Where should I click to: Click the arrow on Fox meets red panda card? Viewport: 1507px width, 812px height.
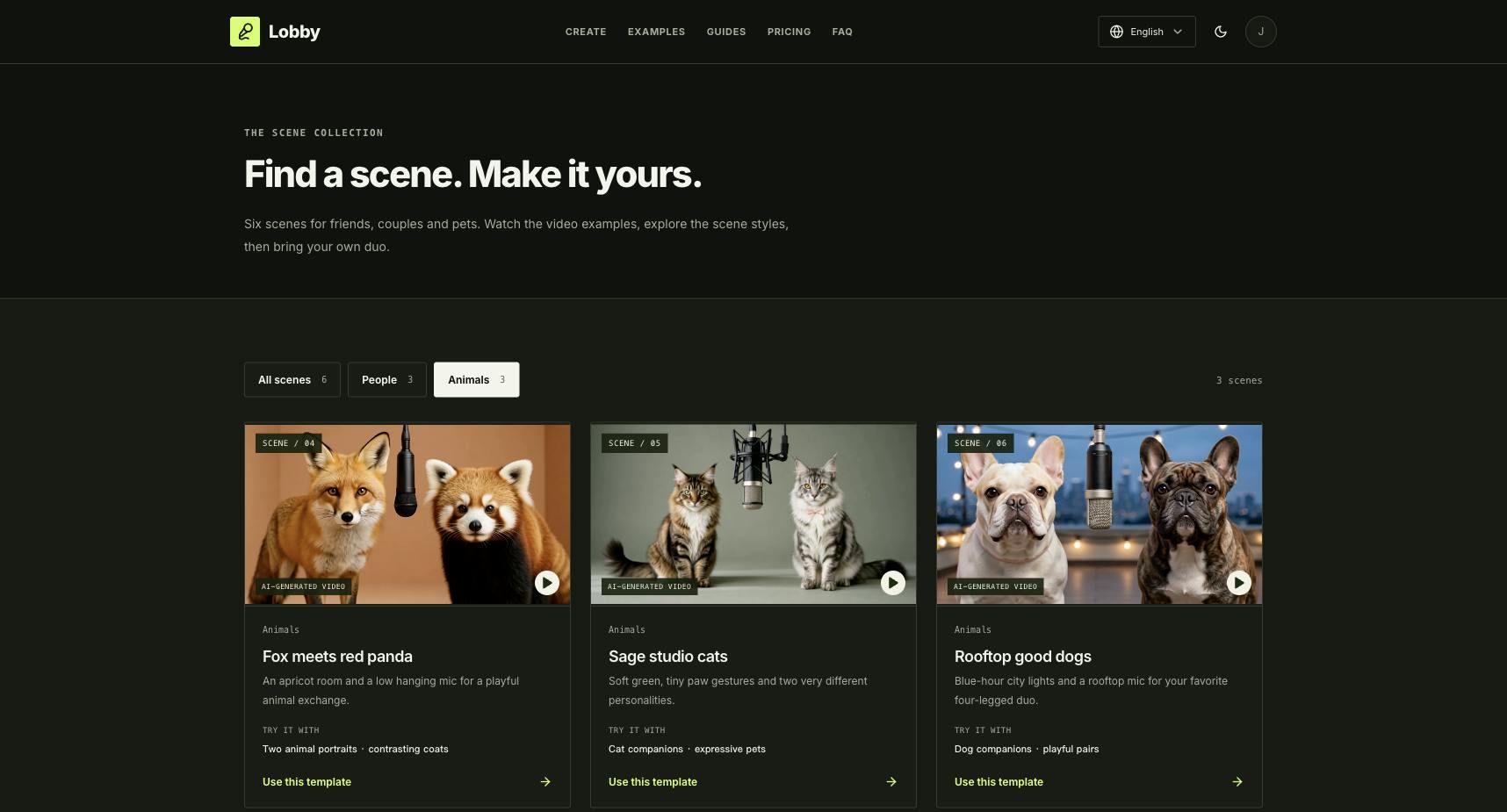click(x=545, y=782)
